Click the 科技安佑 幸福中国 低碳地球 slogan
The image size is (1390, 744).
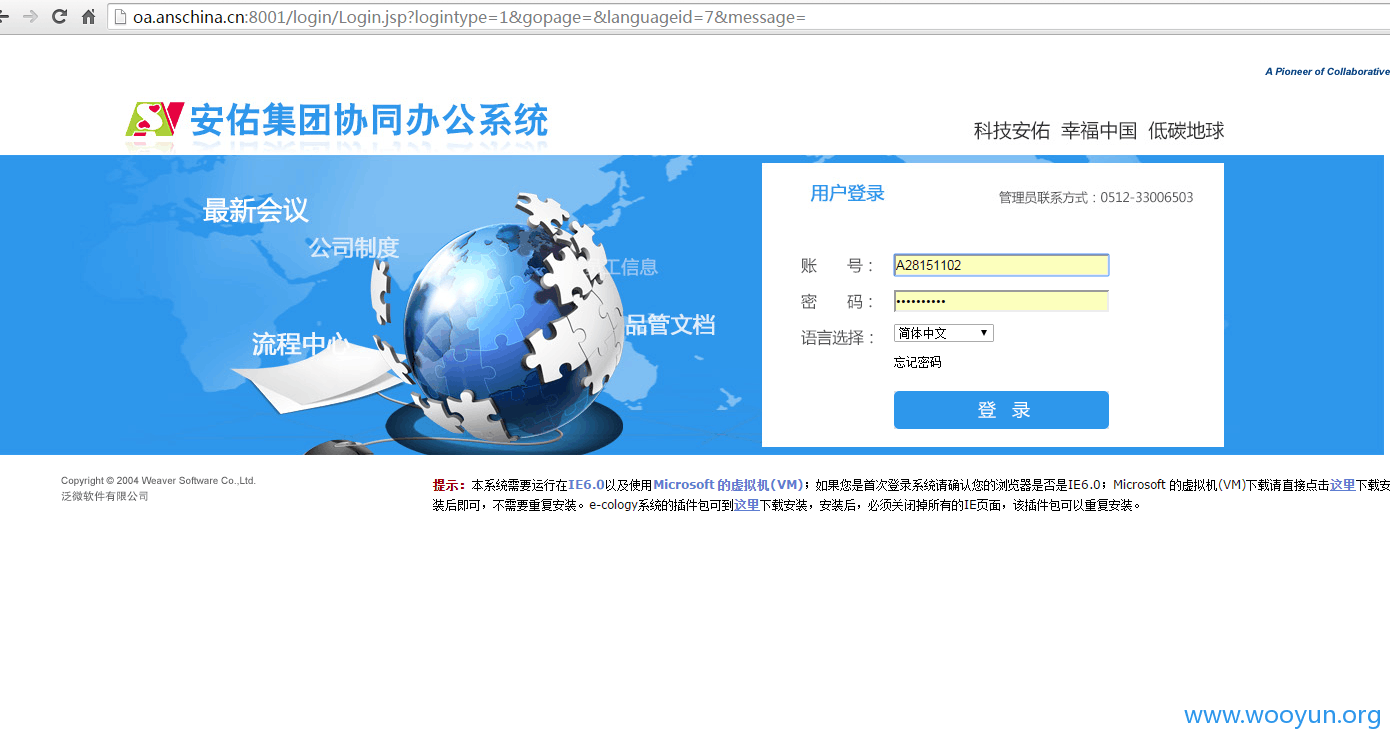click(x=1099, y=130)
